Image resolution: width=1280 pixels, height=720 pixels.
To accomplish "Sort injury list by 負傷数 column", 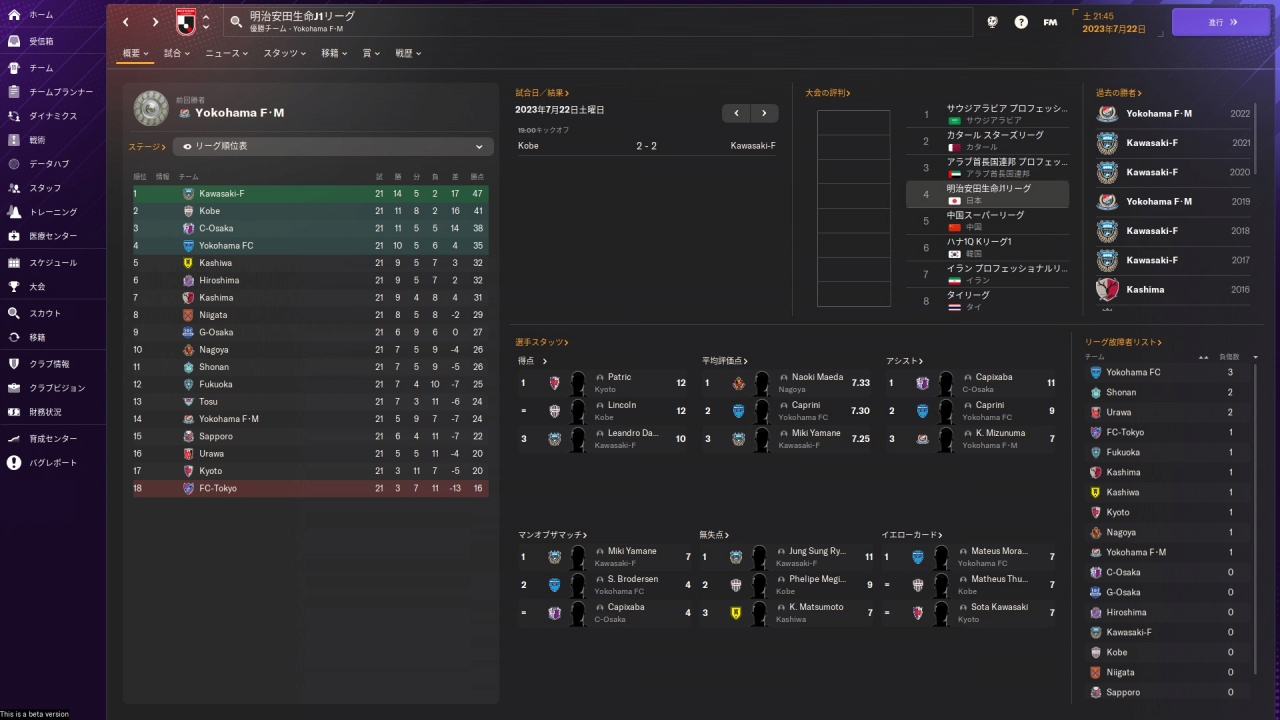I will pyautogui.click(x=1230, y=357).
